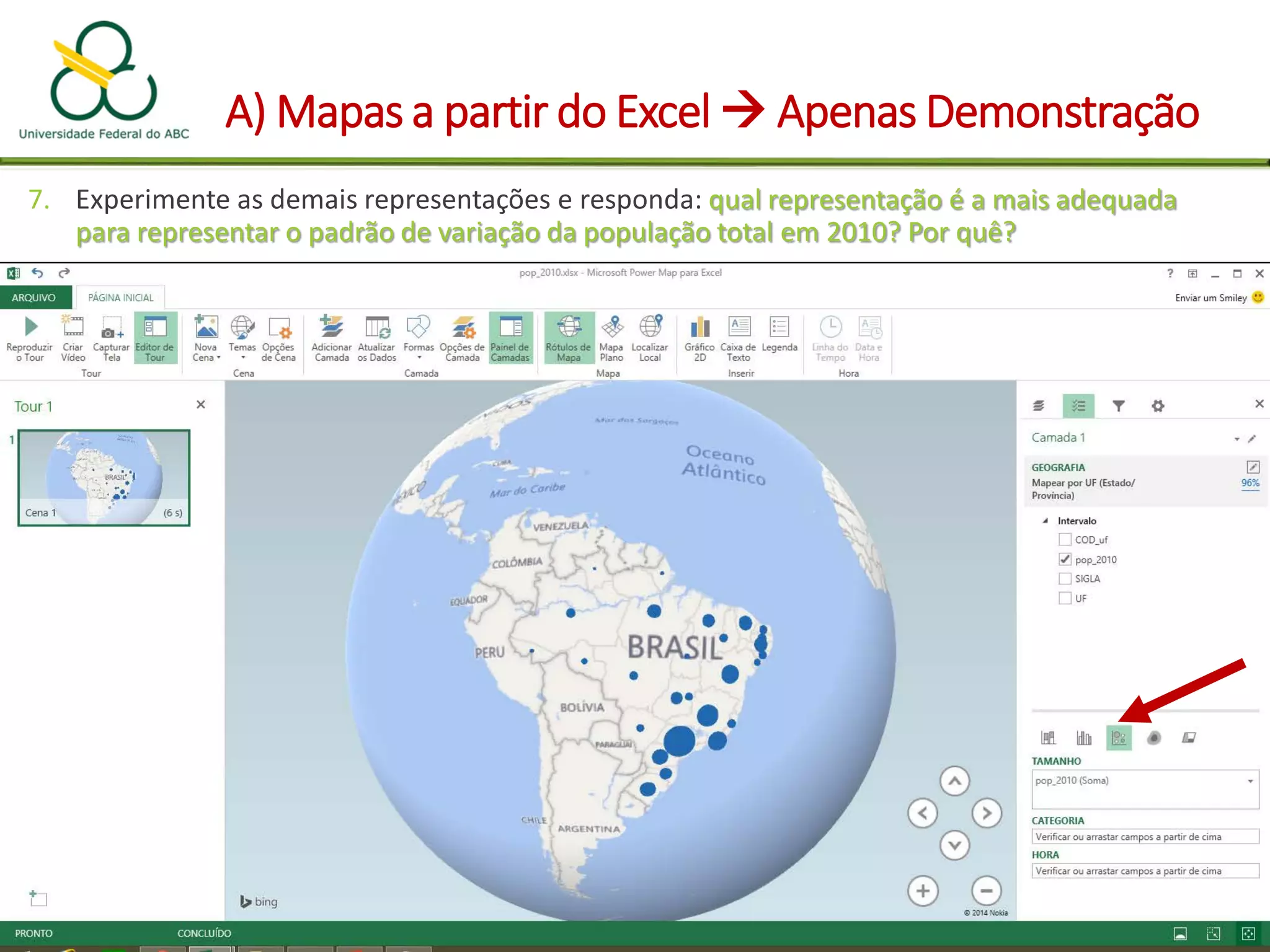Close the Tour 1 editor pane
Image resolution: width=1270 pixels, height=952 pixels.
pyautogui.click(x=201, y=405)
